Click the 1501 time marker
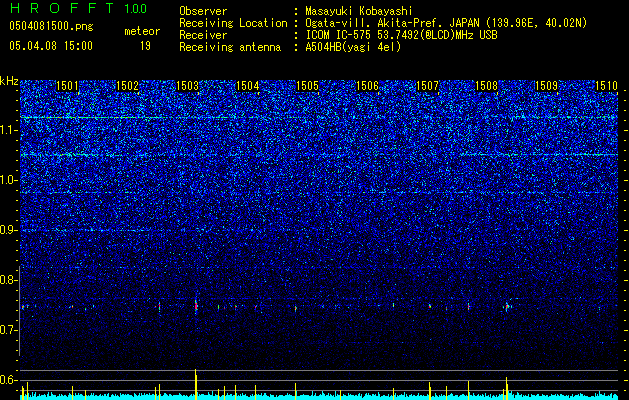 click(x=67, y=86)
